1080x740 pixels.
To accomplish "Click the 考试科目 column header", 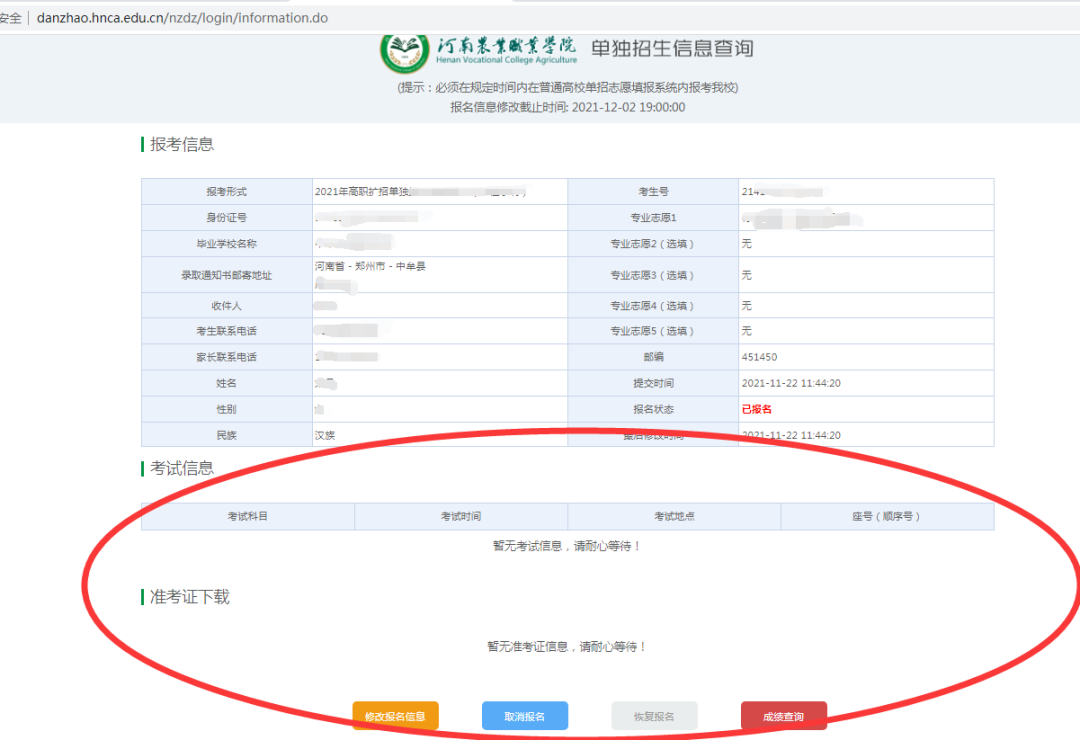I will 248,516.
